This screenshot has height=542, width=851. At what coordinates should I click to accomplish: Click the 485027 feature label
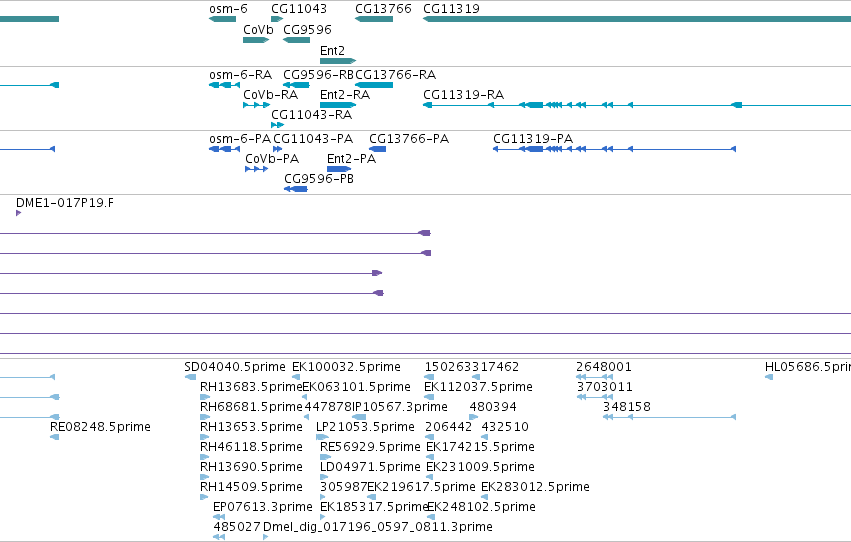[237, 527]
